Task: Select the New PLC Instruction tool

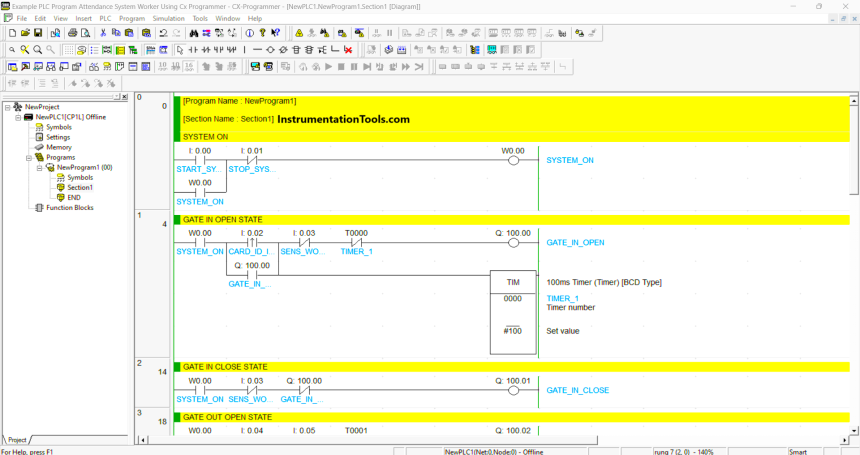Action: point(296,50)
